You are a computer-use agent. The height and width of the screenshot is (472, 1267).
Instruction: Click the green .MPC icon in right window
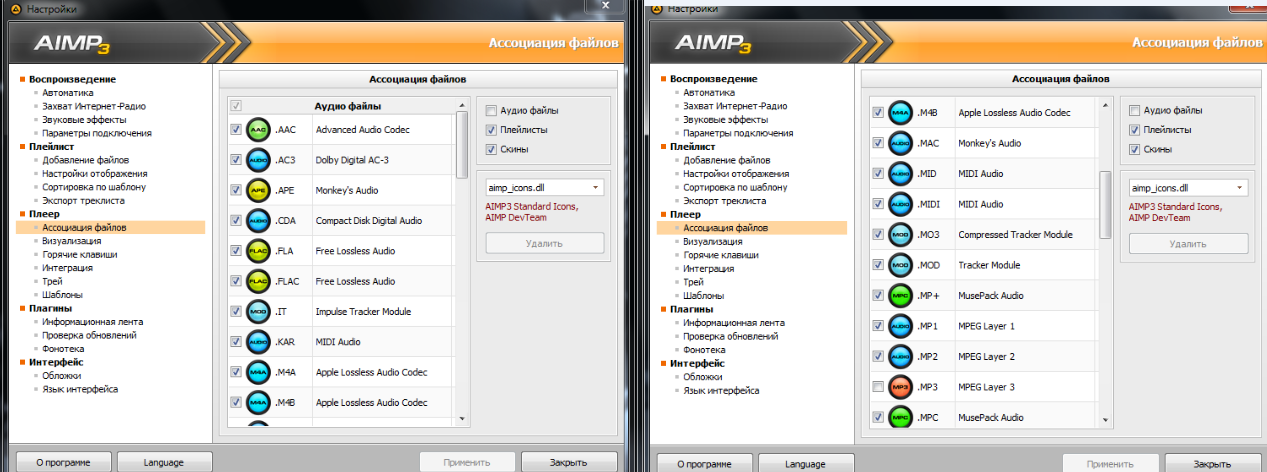(x=901, y=417)
